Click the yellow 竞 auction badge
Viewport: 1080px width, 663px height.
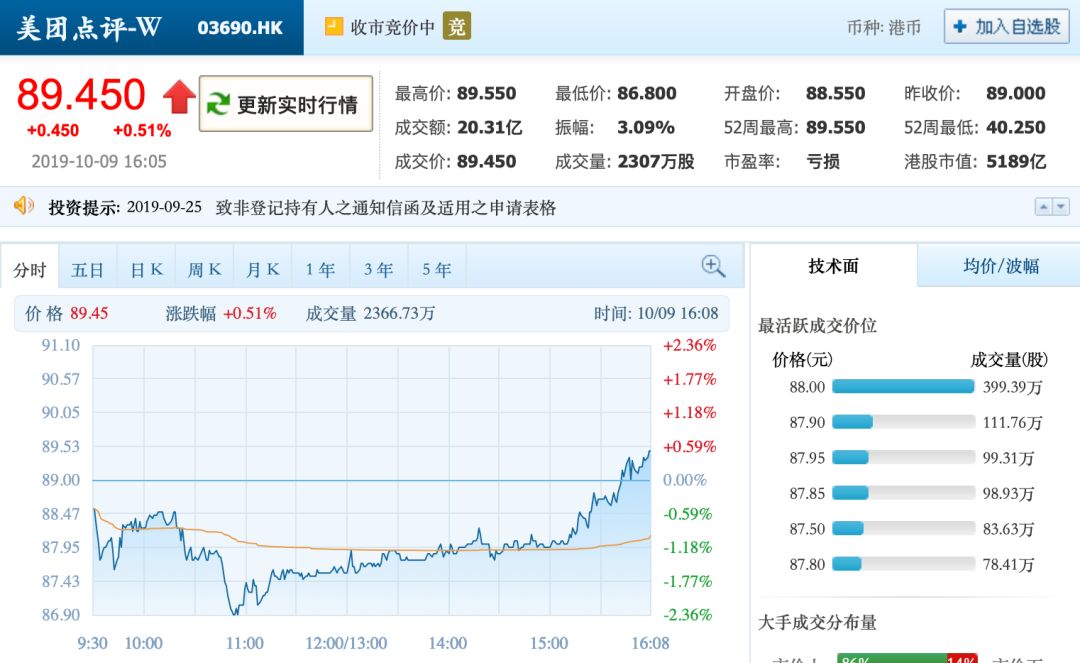457,27
